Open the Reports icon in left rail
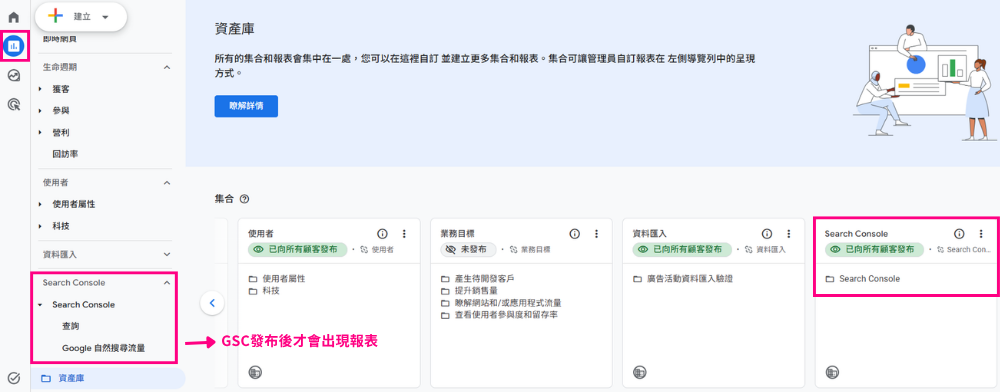Viewport: 1000px width, 392px height. (x=14, y=45)
